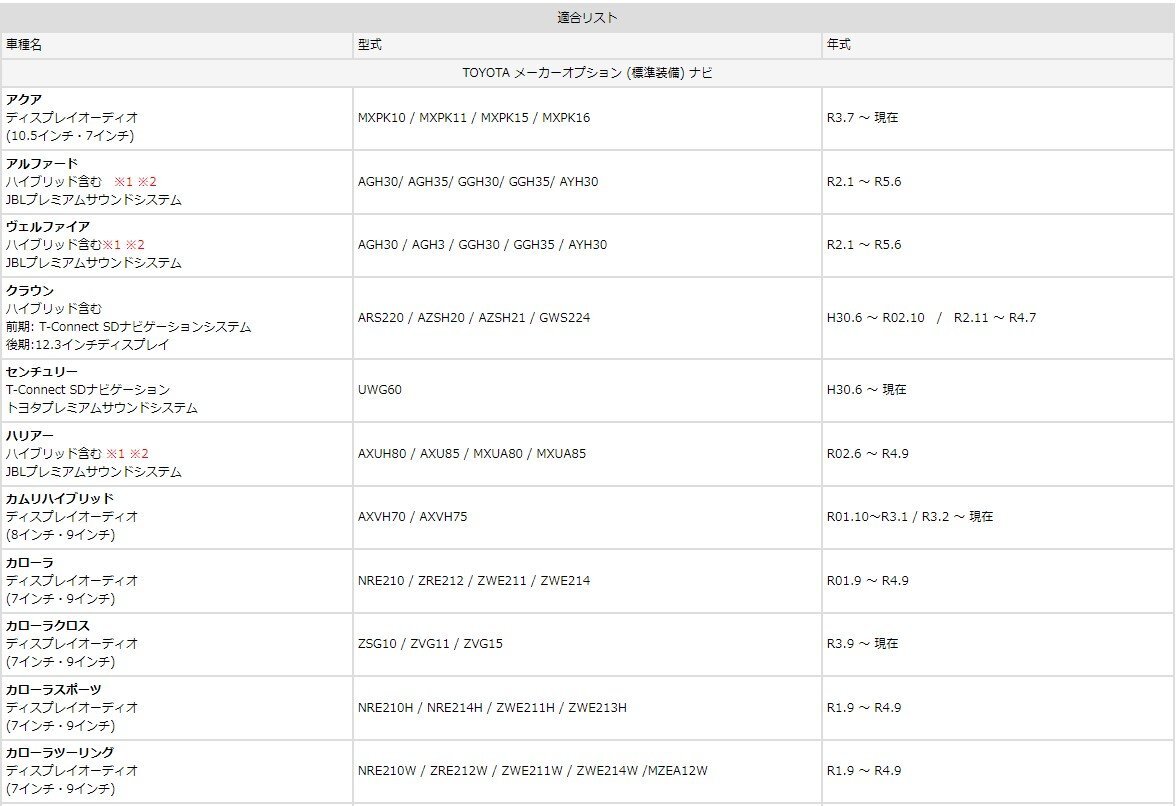Click the 車種名 column header

pyautogui.click(x=24, y=45)
